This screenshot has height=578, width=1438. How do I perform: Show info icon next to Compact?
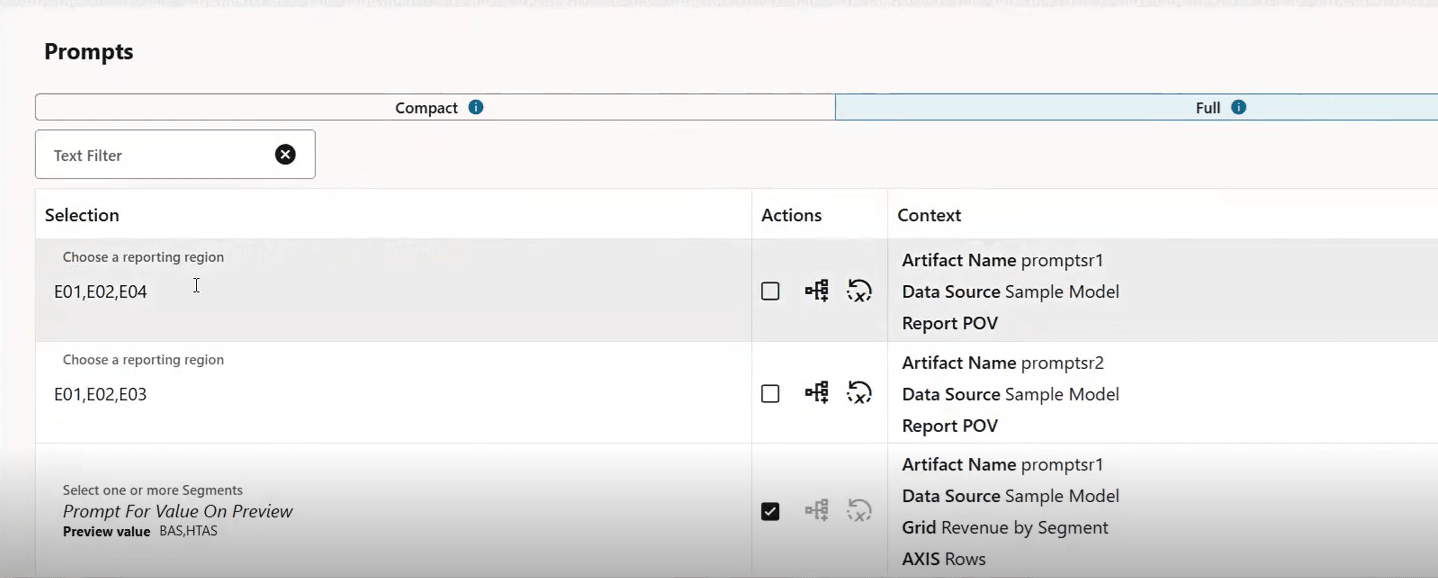476,107
